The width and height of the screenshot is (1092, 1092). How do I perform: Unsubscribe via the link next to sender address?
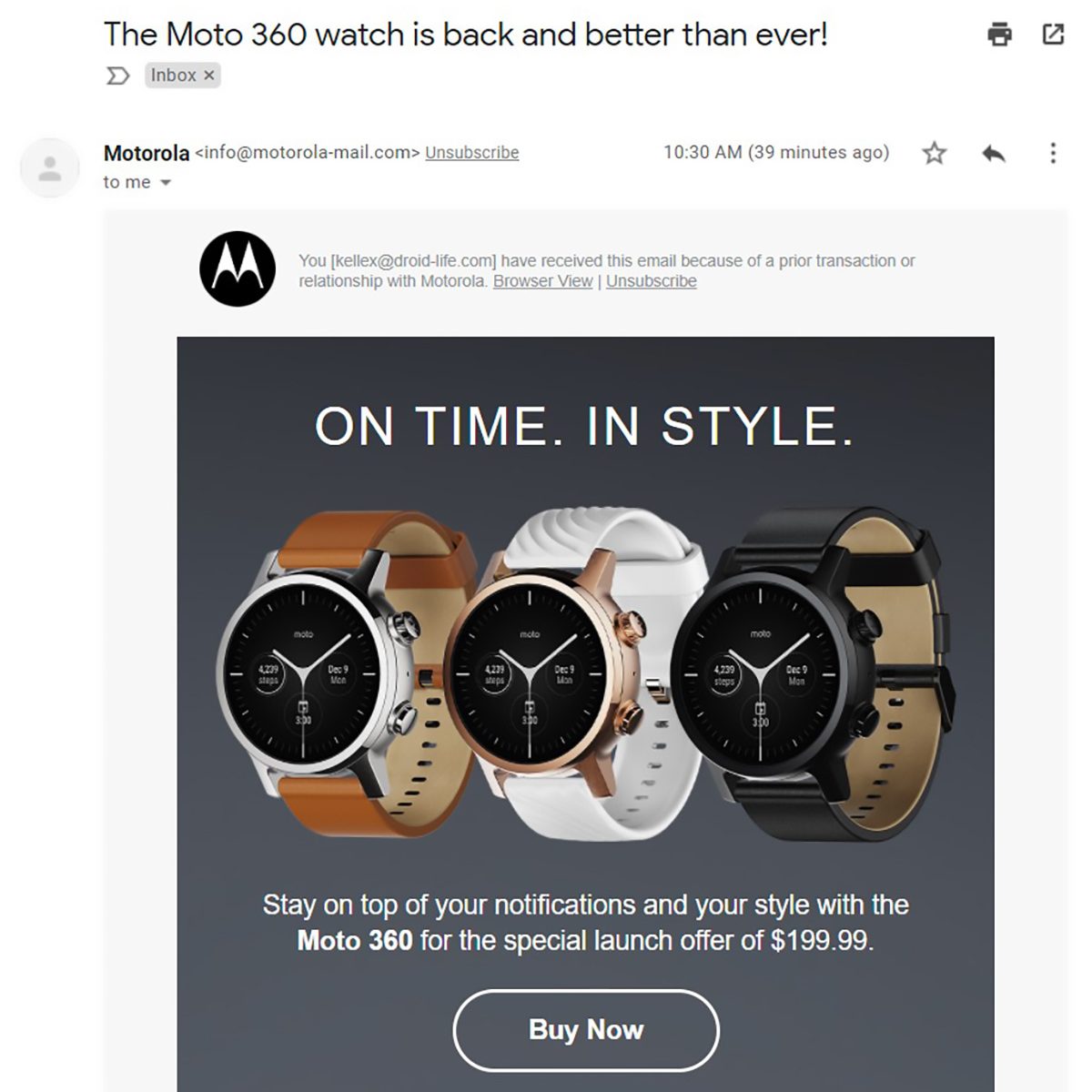point(472,153)
